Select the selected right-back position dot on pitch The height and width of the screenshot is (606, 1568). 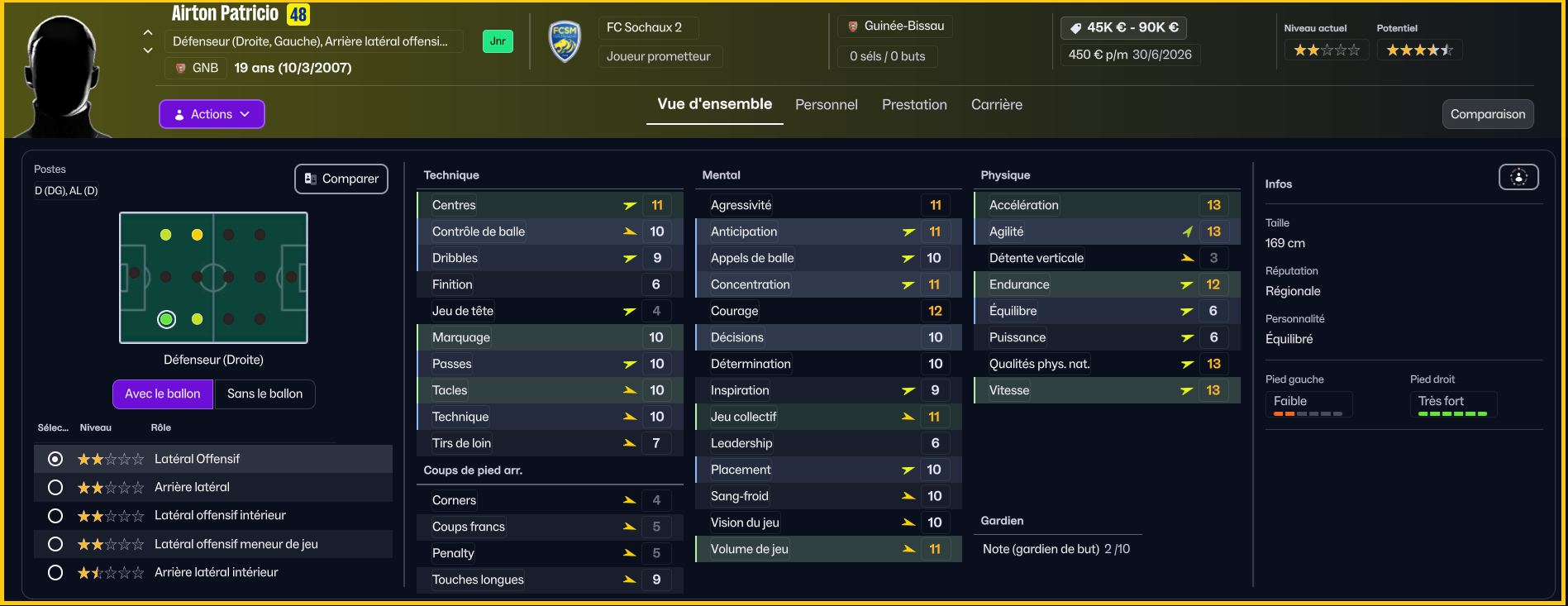click(x=167, y=319)
